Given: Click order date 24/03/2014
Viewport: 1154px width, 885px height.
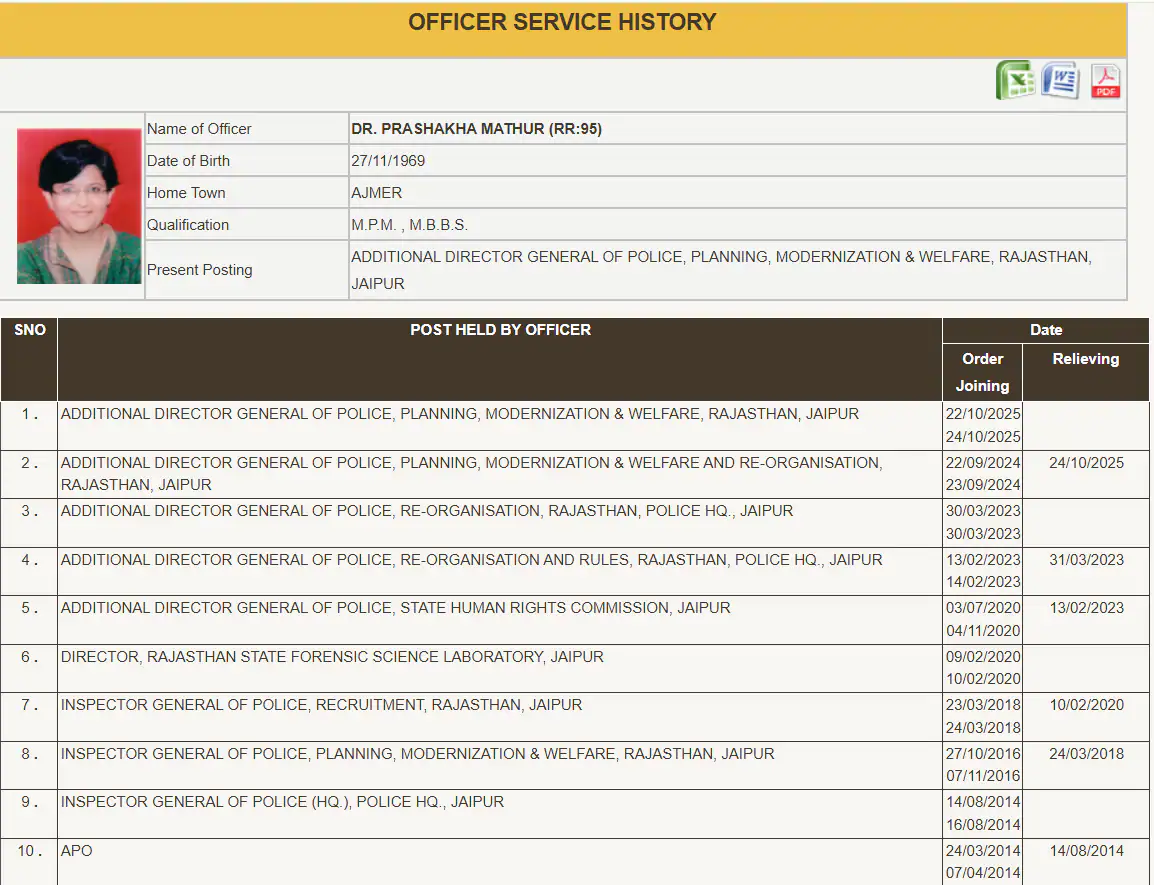Looking at the screenshot, I should click(x=983, y=850).
